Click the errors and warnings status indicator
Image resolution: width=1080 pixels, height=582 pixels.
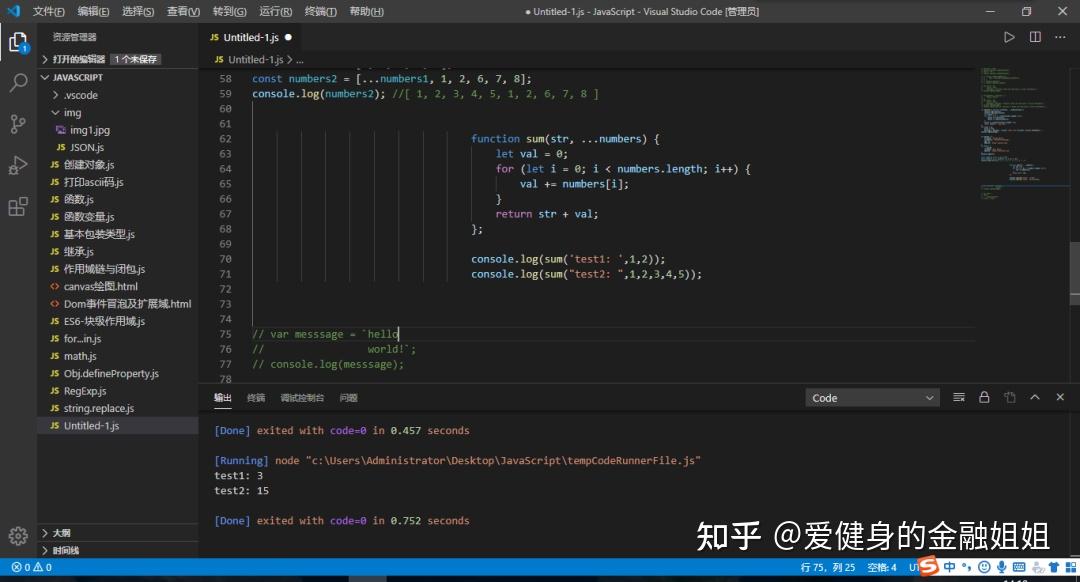click(32, 568)
